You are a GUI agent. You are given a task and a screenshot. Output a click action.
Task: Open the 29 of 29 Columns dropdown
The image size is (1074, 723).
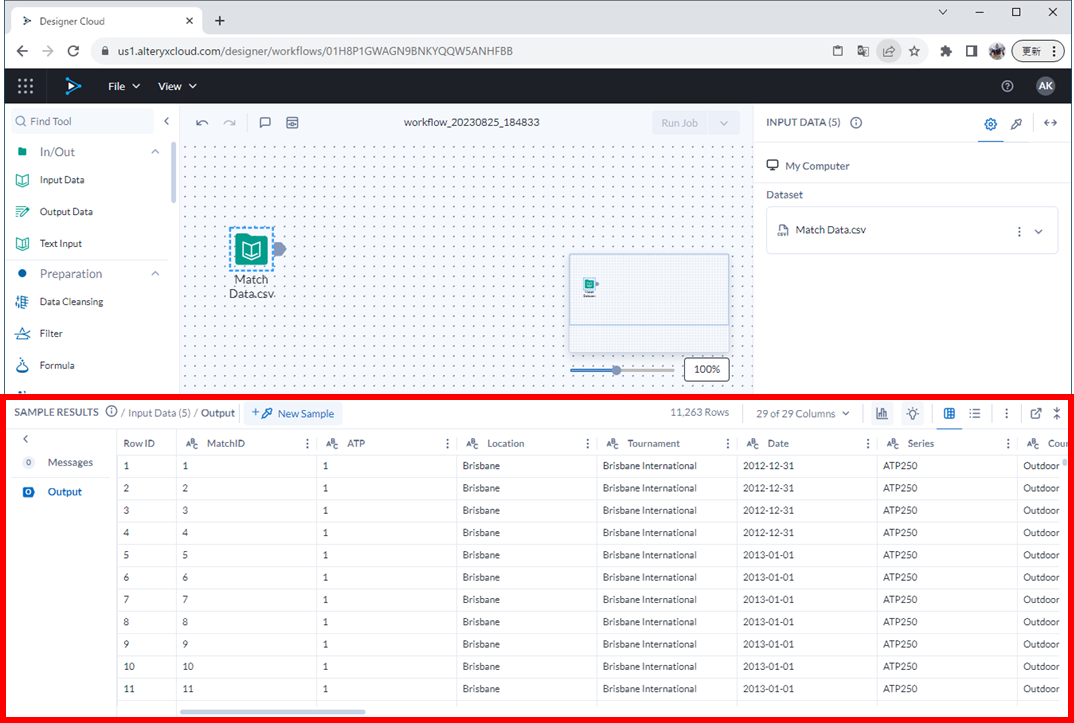tap(803, 414)
